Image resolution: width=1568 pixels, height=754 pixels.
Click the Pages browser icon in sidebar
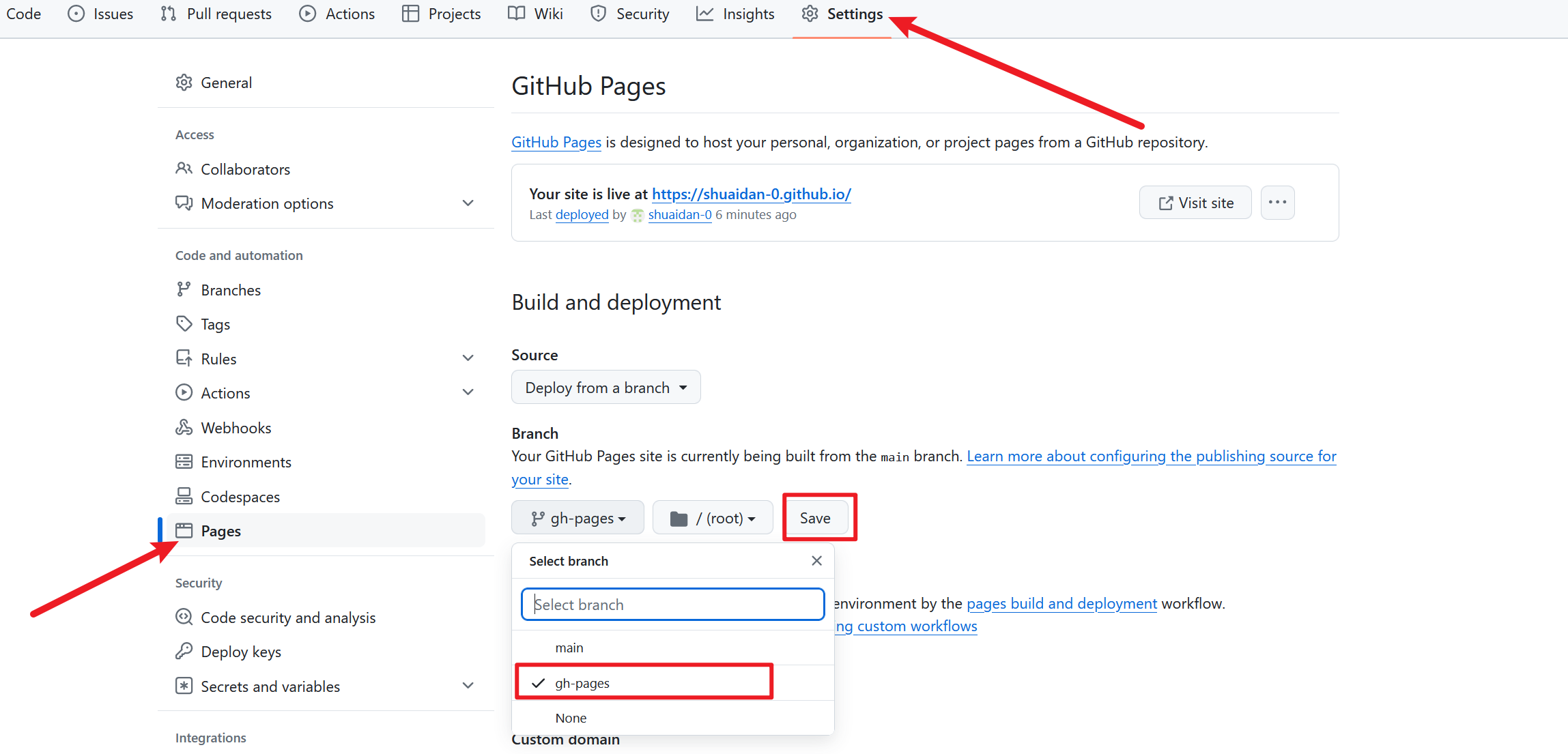184,531
